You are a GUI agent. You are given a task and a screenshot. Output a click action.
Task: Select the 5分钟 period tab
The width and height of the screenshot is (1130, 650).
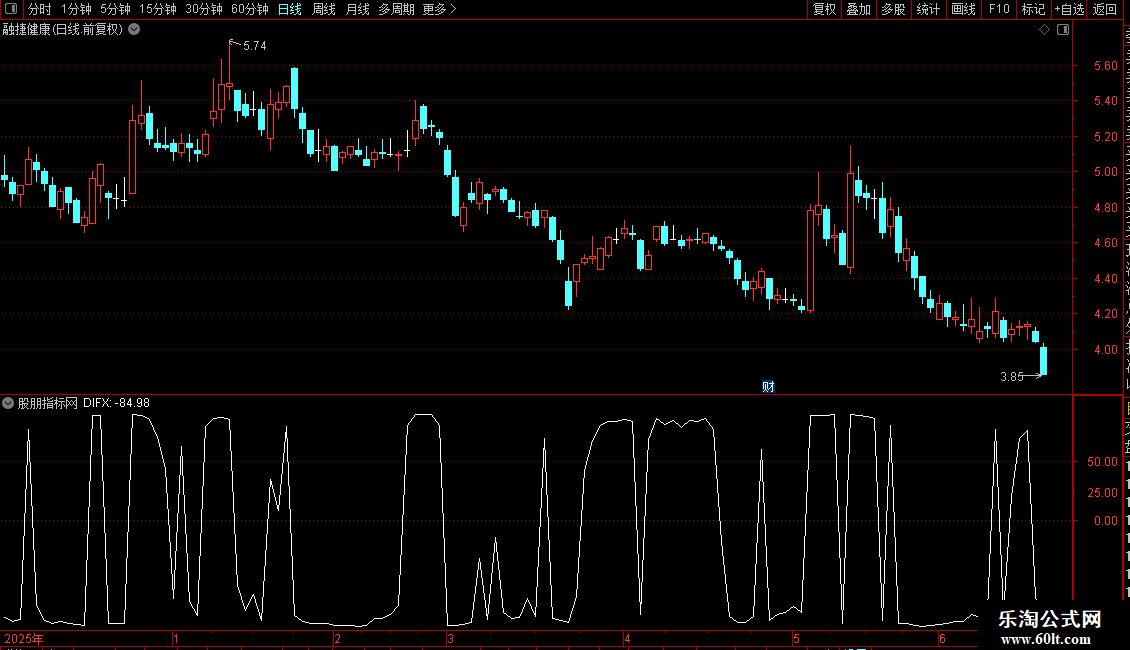click(x=115, y=9)
